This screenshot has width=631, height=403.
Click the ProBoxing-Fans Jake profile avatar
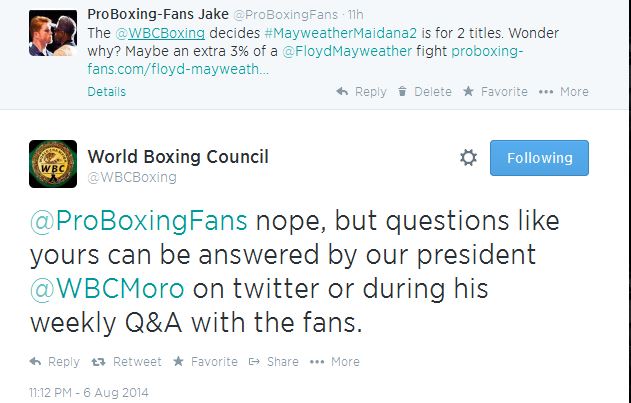click(49, 36)
